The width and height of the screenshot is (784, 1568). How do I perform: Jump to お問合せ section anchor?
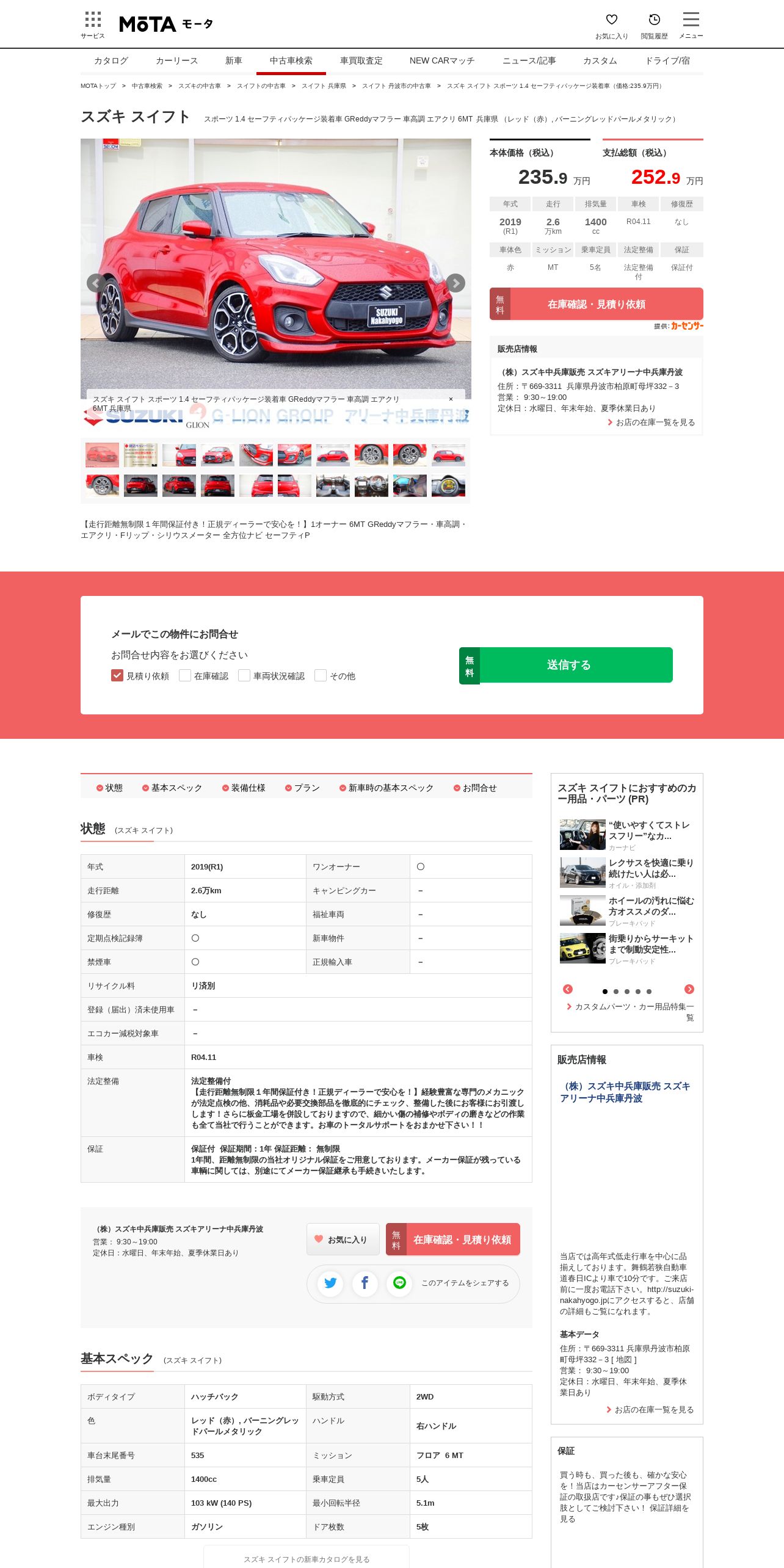click(475, 788)
